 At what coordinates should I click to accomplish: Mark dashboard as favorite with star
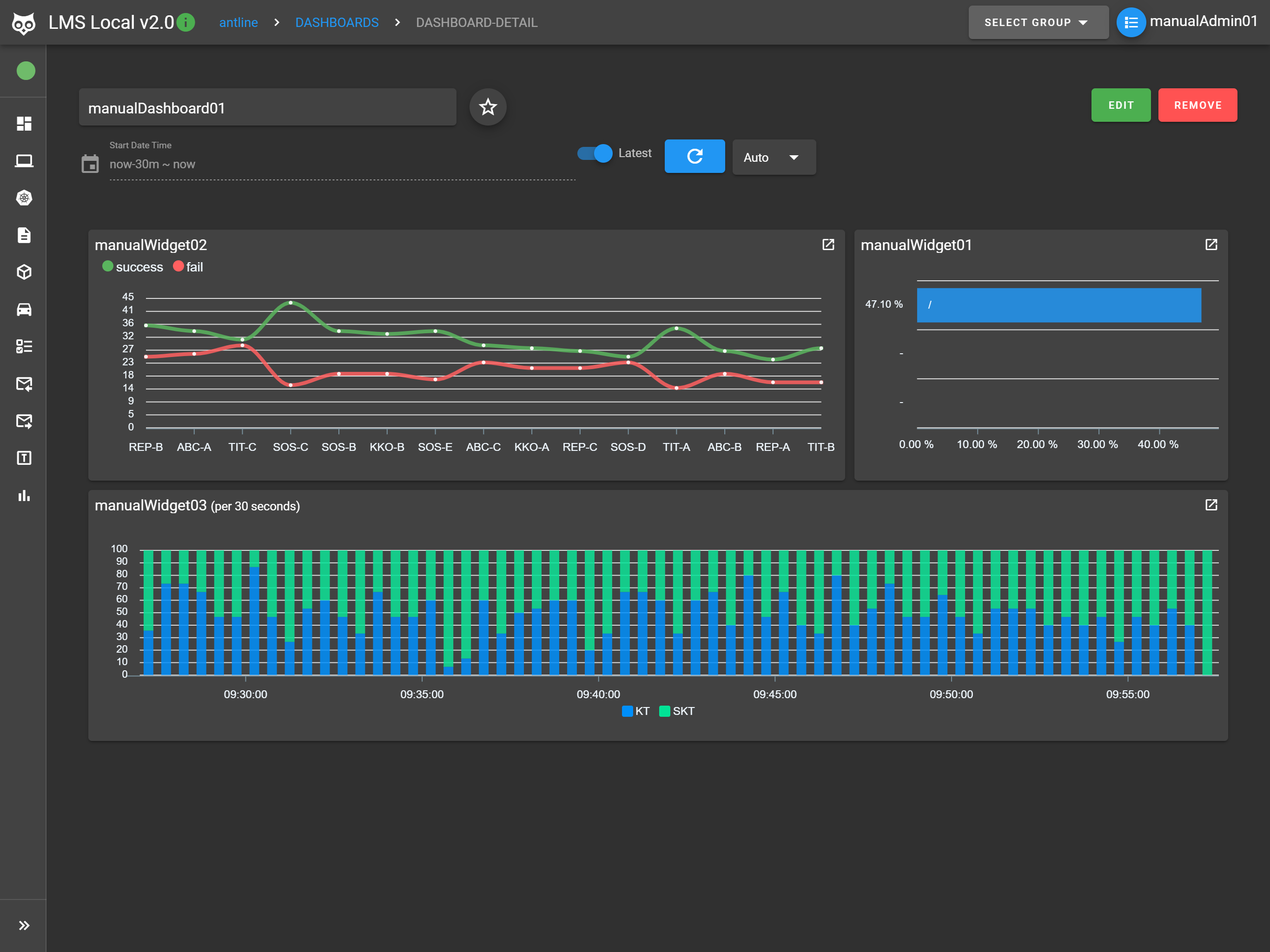[488, 107]
